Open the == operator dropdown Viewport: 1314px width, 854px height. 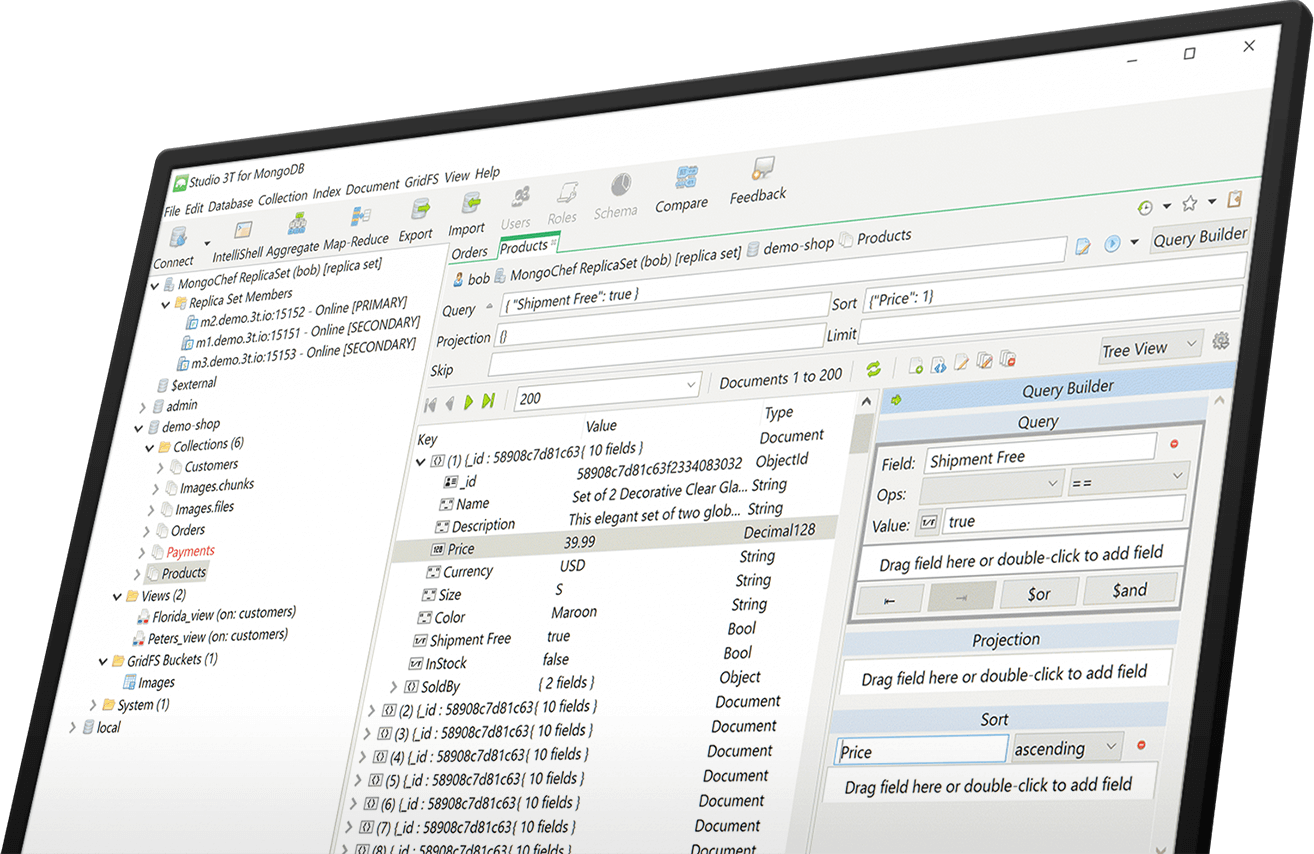tap(1127, 481)
